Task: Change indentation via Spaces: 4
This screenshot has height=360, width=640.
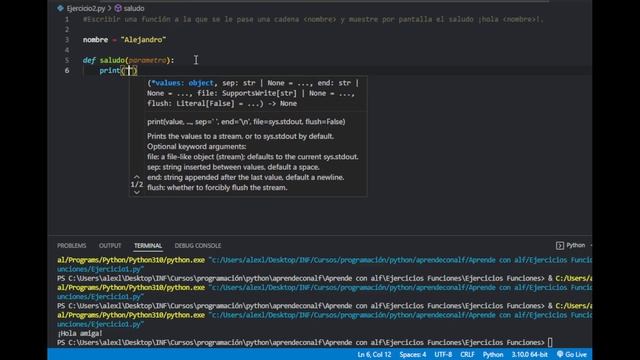Action: [413, 354]
